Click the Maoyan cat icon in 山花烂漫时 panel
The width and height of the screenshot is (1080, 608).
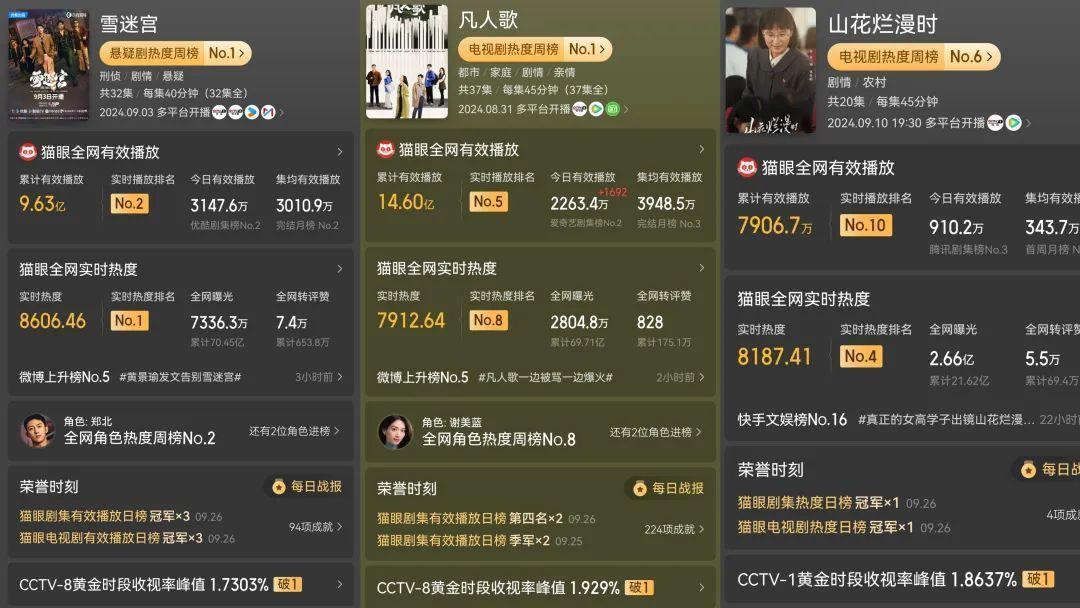coord(747,167)
